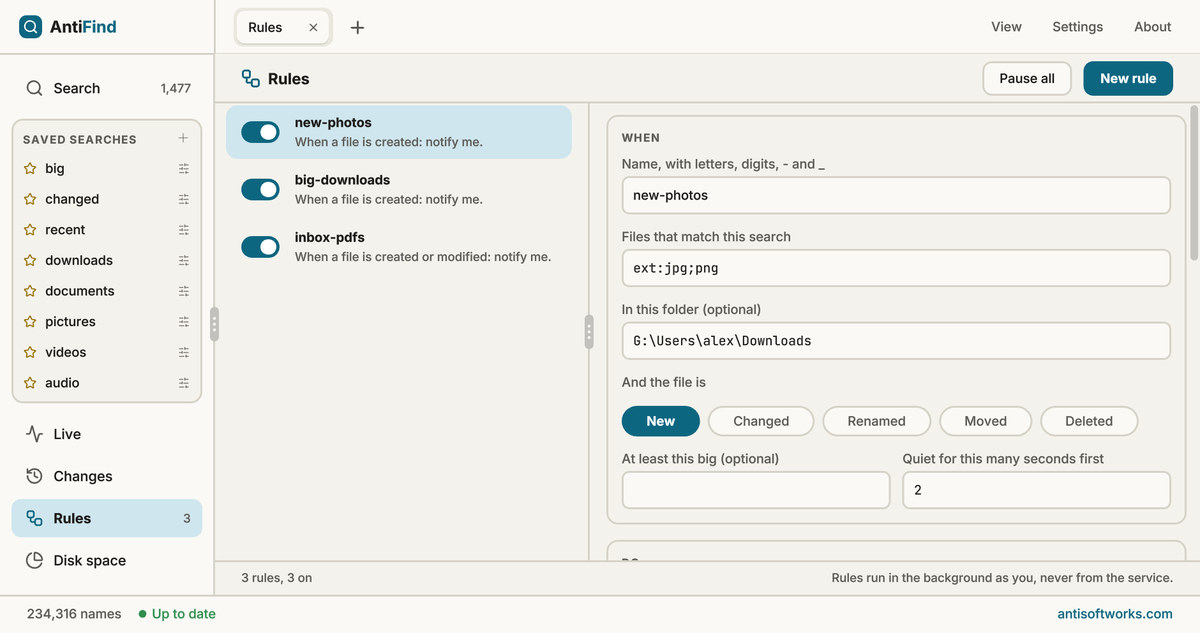Screen dimensions: 1200x633
Task: Open the Rules view in sidebar
Action: 107,518
